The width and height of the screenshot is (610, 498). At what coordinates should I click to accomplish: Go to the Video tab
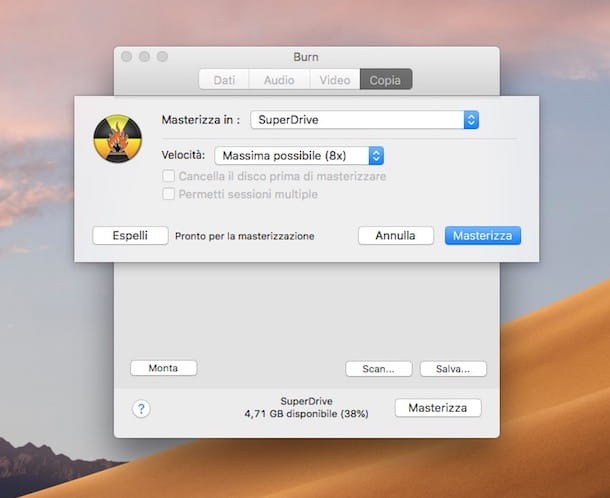(x=334, y=80)
